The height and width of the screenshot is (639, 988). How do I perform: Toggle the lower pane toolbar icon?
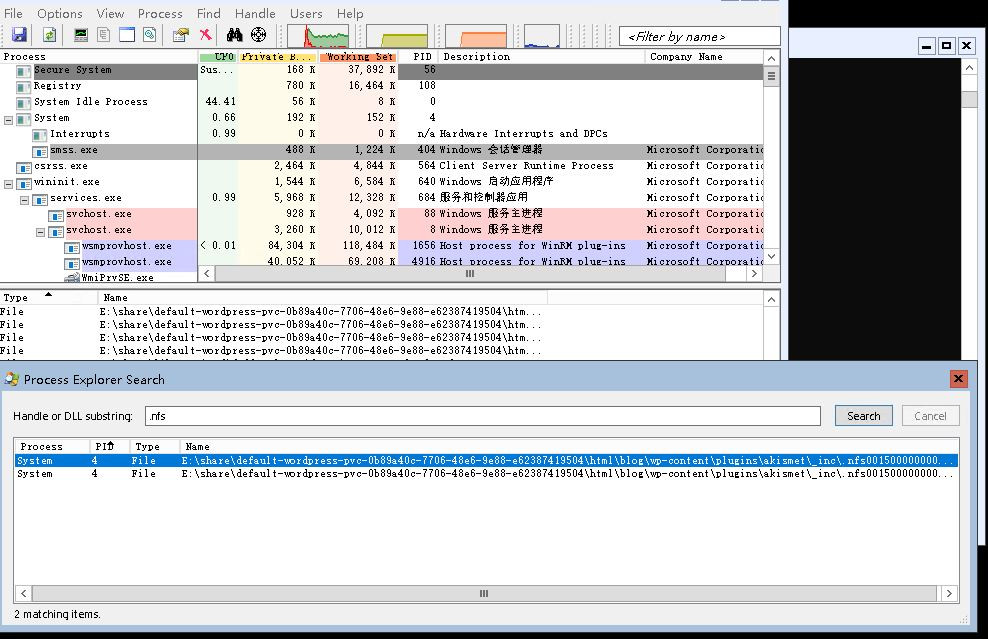[x=127, y=35]
